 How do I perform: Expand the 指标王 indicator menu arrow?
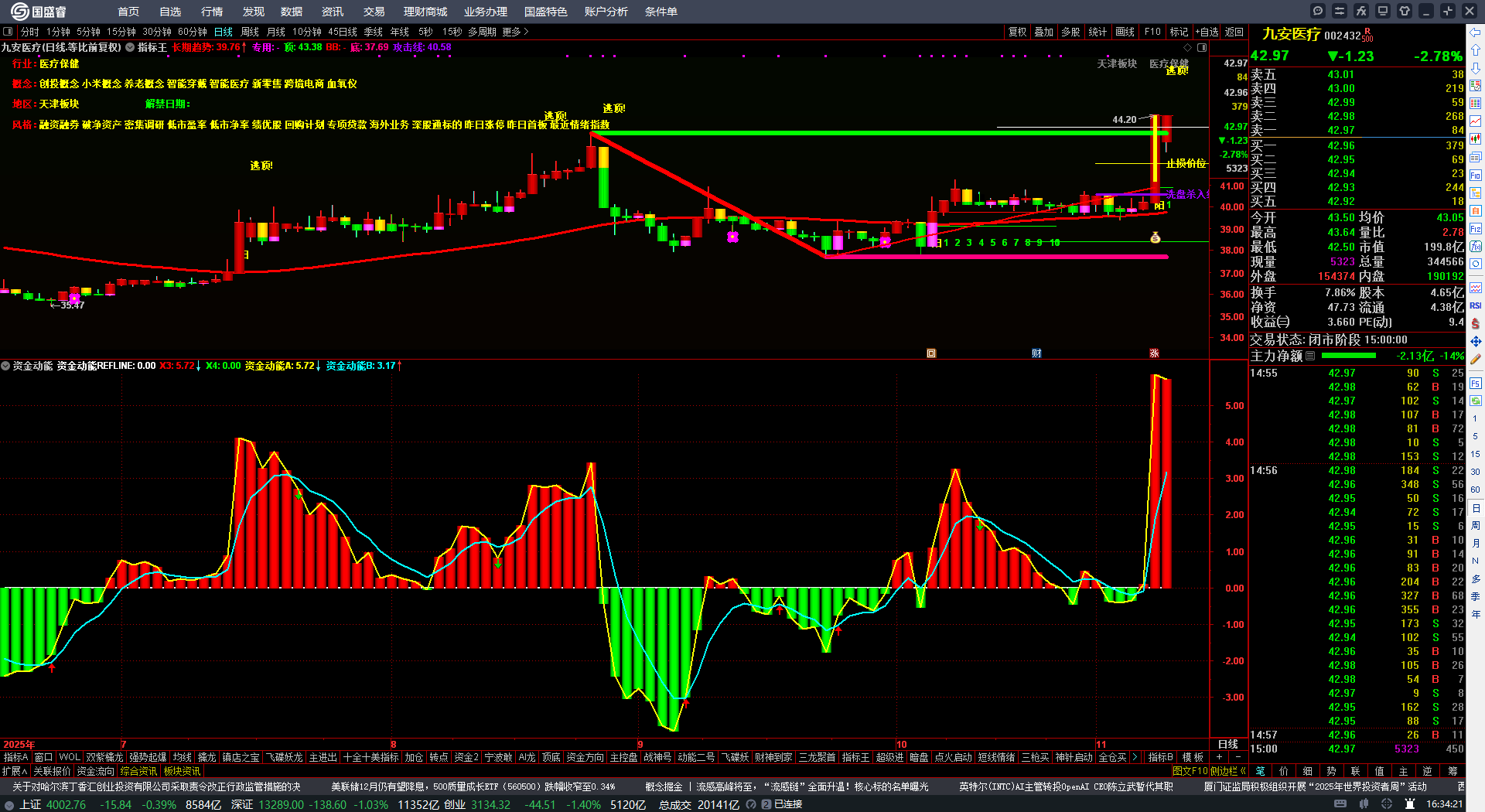coord(130,47)
